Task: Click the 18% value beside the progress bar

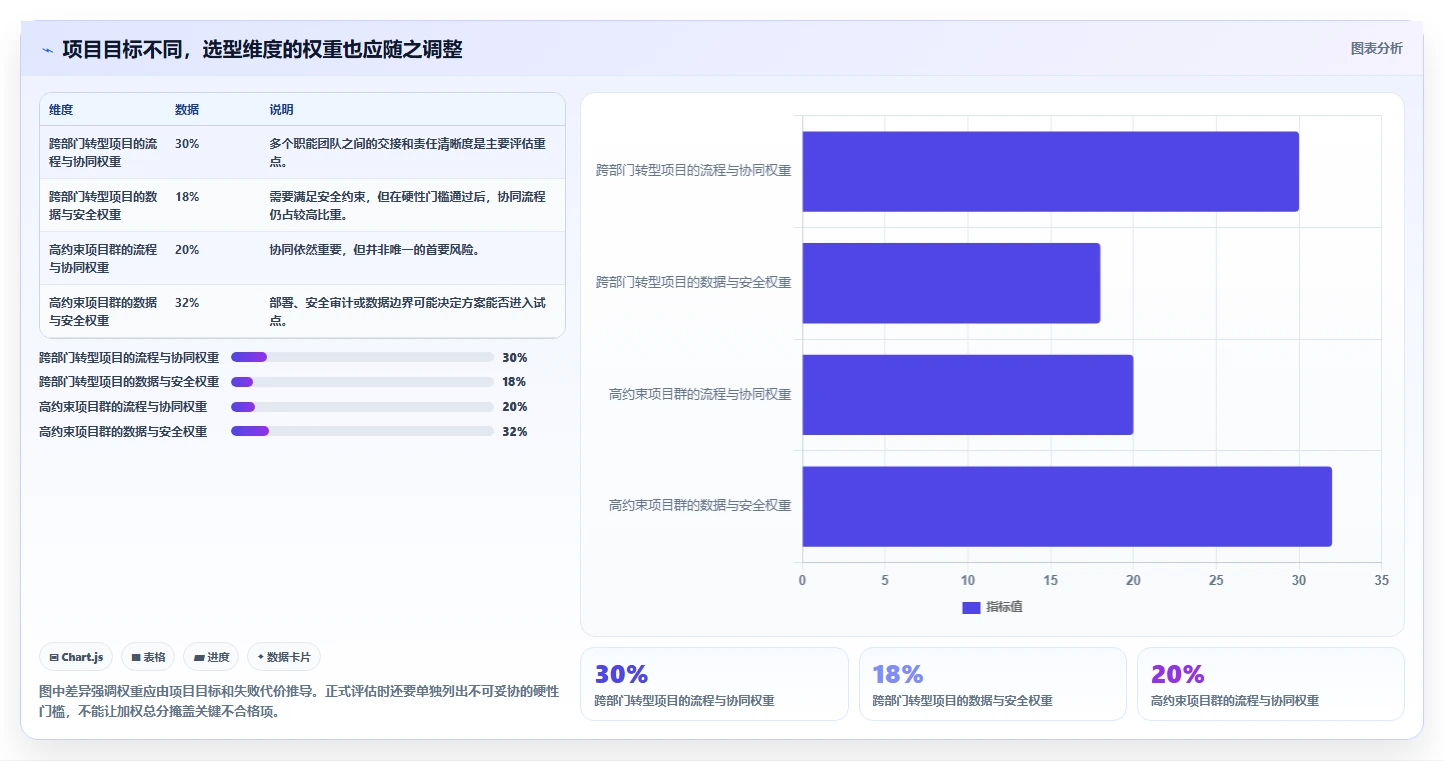Action: 514,382
